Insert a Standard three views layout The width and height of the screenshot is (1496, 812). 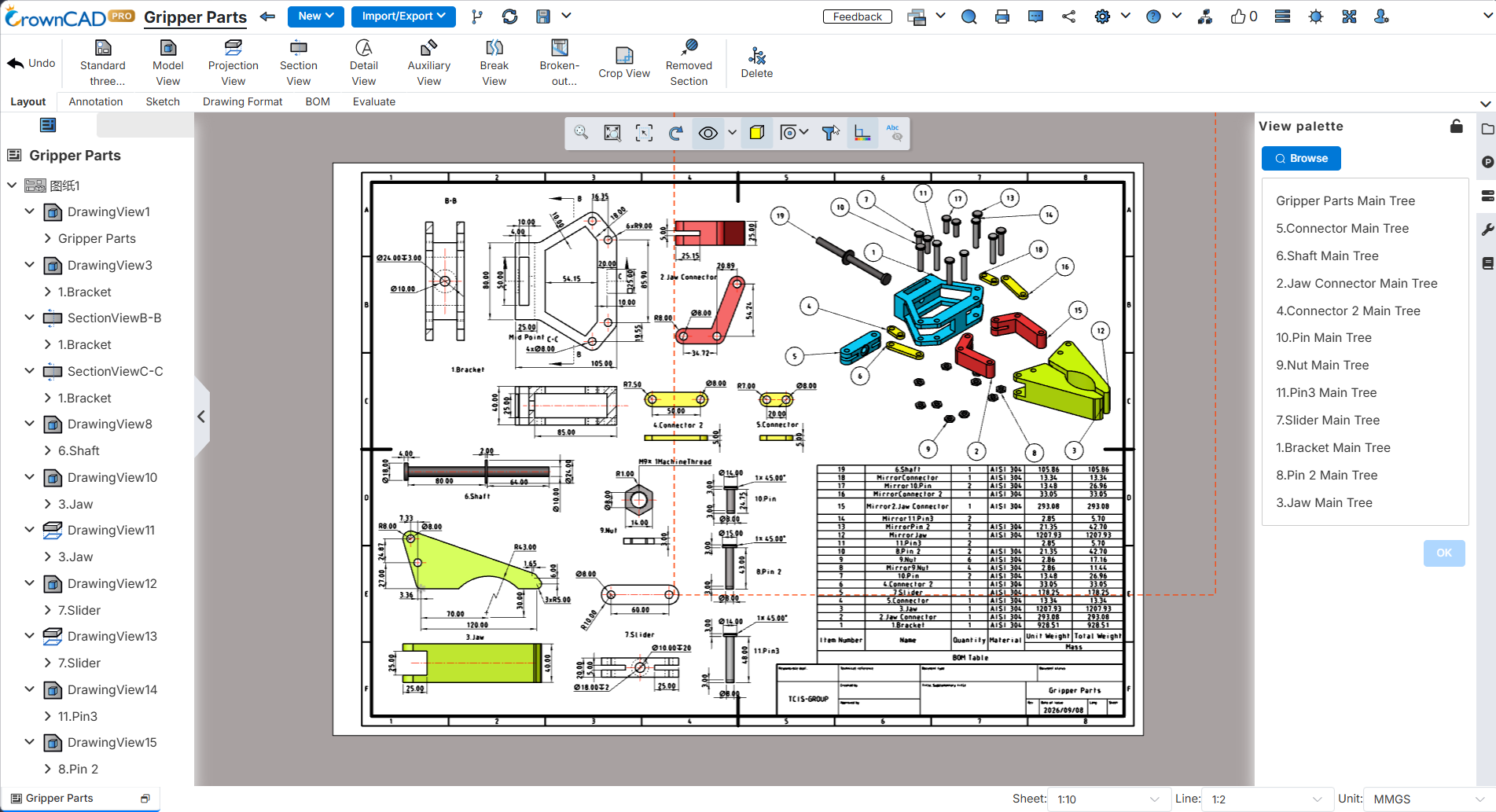102,62
